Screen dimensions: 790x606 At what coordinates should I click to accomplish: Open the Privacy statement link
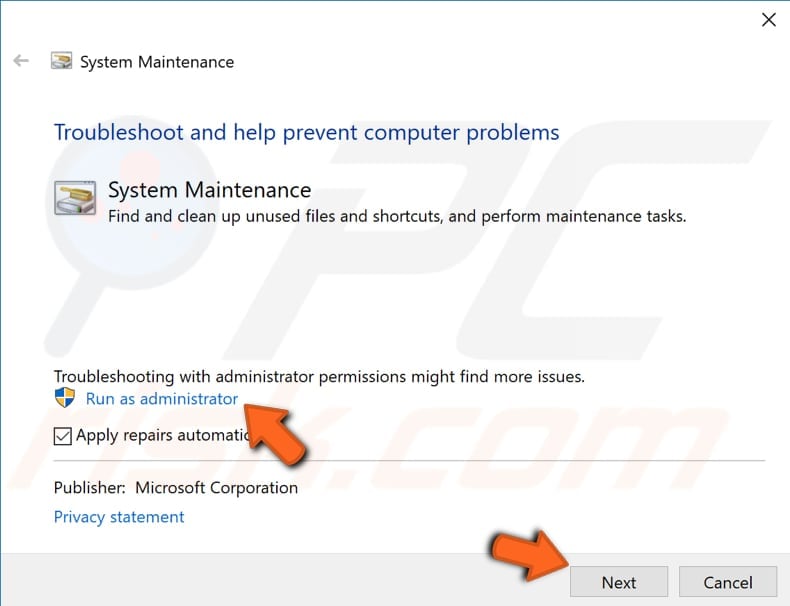[119, 517]
